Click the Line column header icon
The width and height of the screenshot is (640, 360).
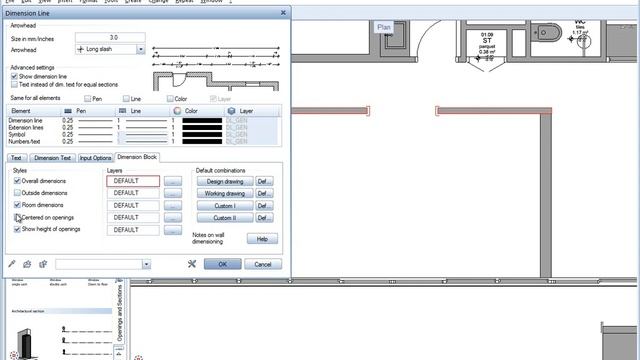(122, 111)
